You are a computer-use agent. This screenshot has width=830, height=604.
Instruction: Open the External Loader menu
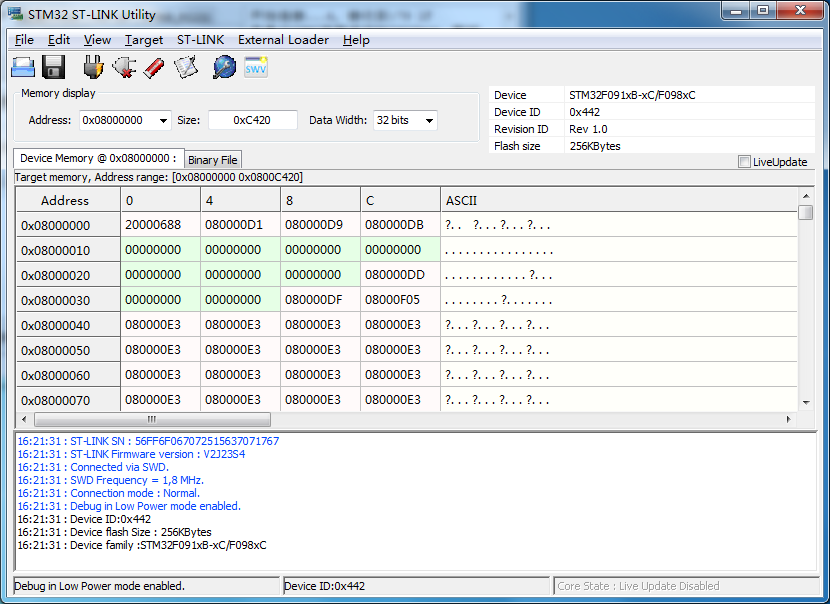tap(283, 40)
